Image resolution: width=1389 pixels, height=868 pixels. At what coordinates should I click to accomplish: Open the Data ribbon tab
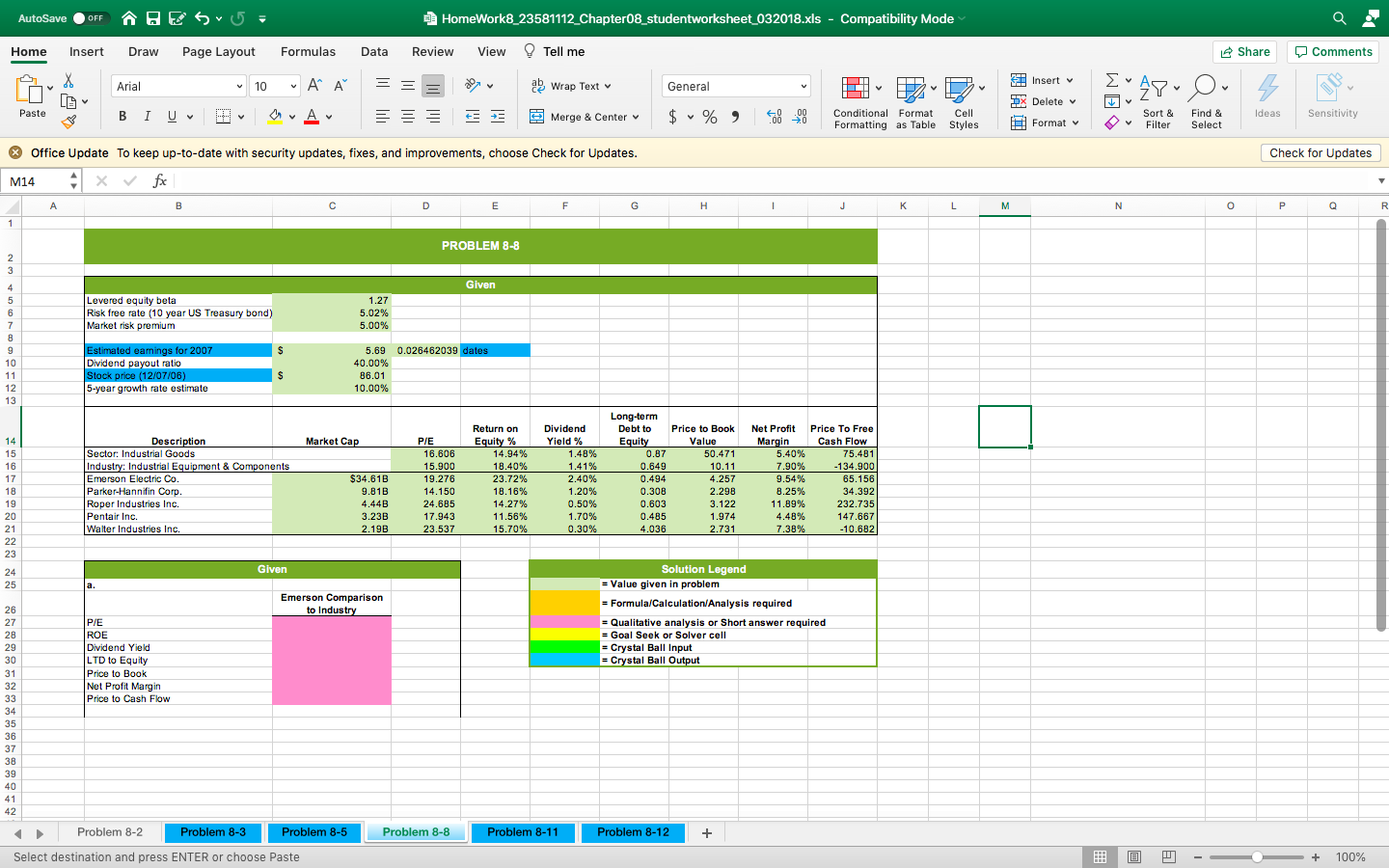click(374, 51)
